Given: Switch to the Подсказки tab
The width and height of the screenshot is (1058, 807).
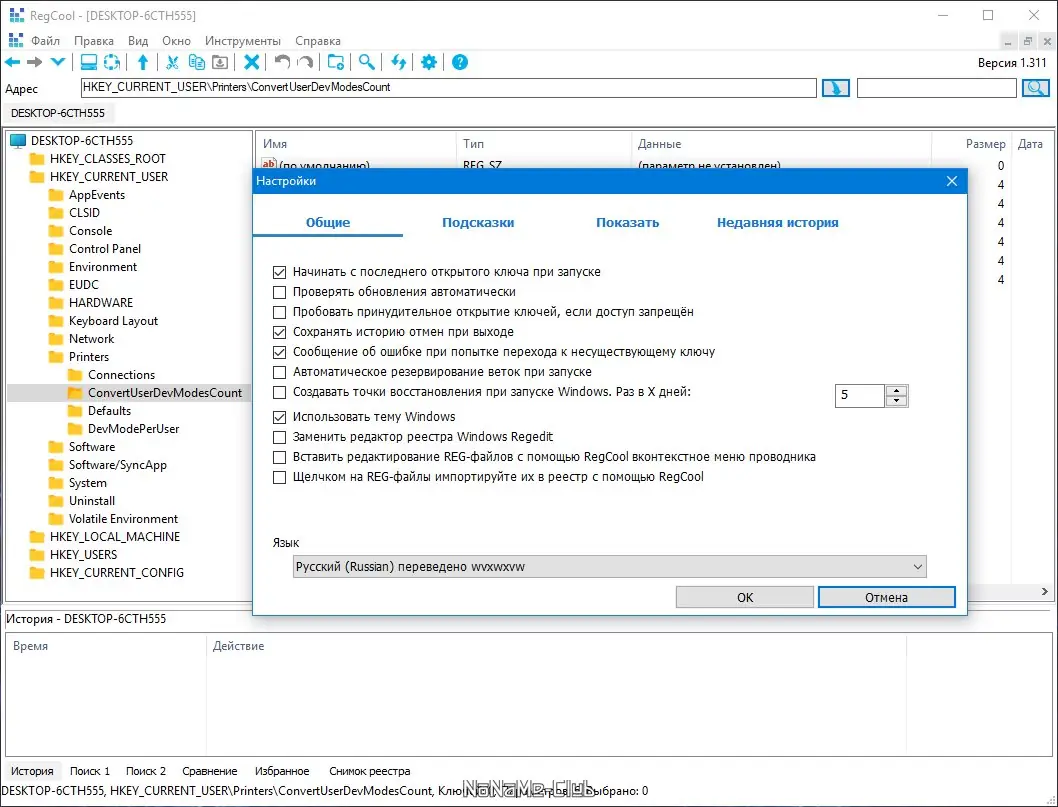Looking at the screenshot, I should coord(478,223).
